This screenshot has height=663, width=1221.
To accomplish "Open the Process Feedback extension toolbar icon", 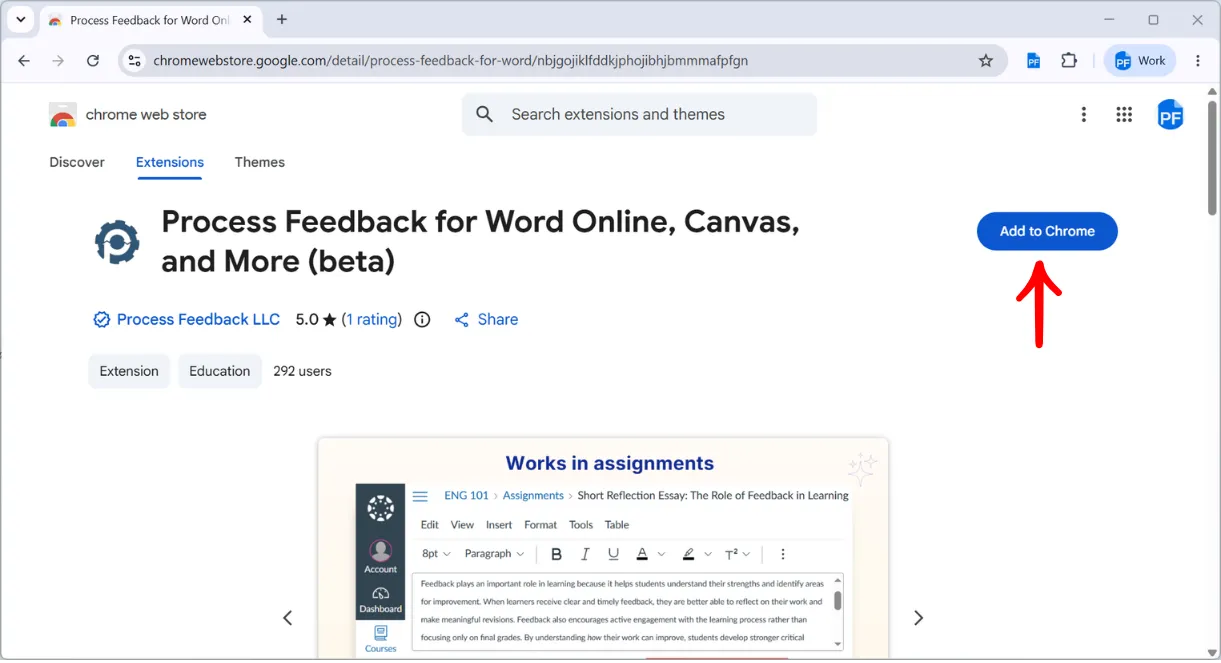I will tap(1034, 61).
